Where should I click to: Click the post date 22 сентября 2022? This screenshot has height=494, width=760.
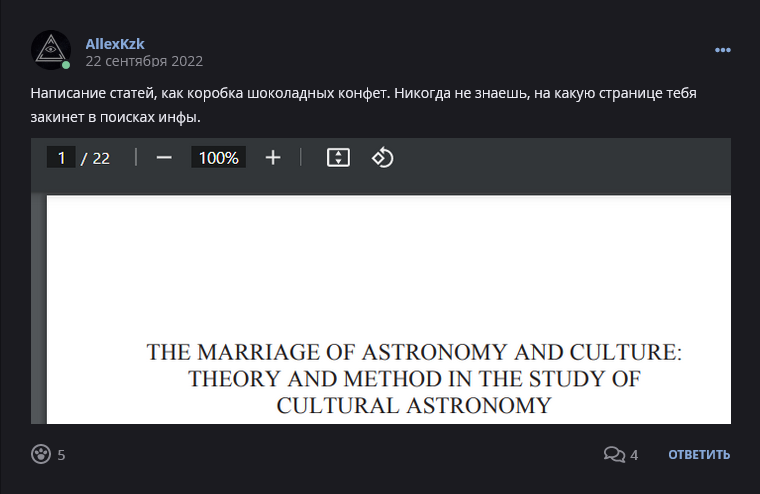[144, 61]
